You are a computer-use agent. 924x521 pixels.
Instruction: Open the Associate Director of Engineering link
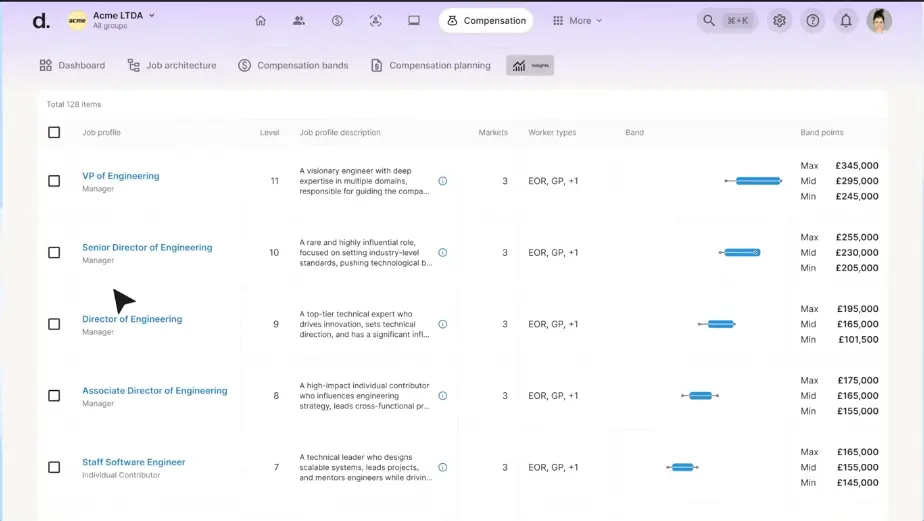click(x=154, y=391)
